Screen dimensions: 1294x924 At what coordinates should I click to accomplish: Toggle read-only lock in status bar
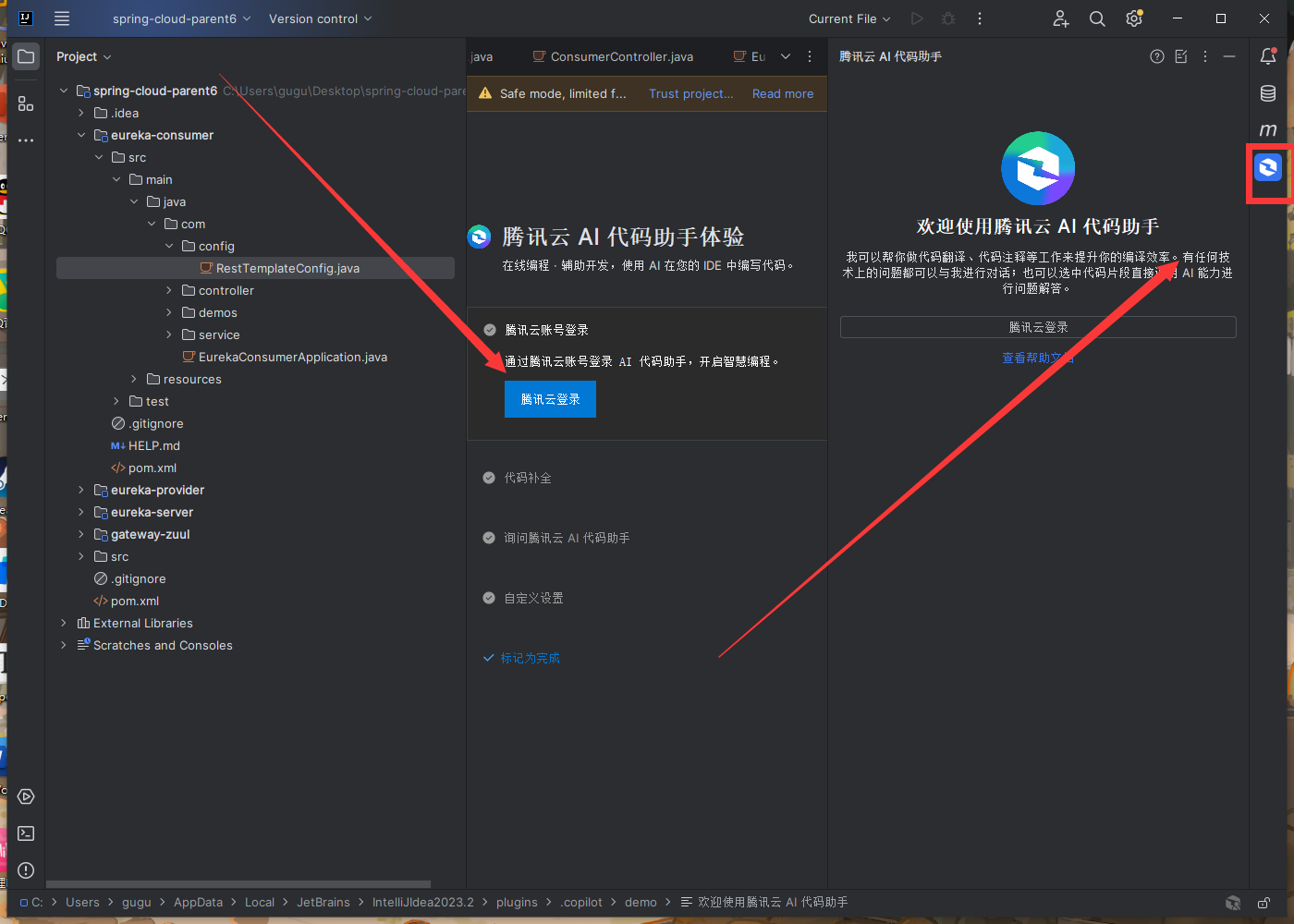(1263, 903)
